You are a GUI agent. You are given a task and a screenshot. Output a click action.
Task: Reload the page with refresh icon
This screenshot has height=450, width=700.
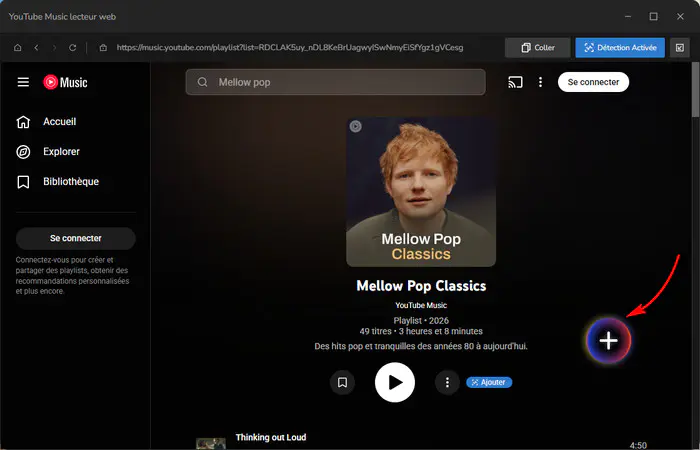(72, 48)
